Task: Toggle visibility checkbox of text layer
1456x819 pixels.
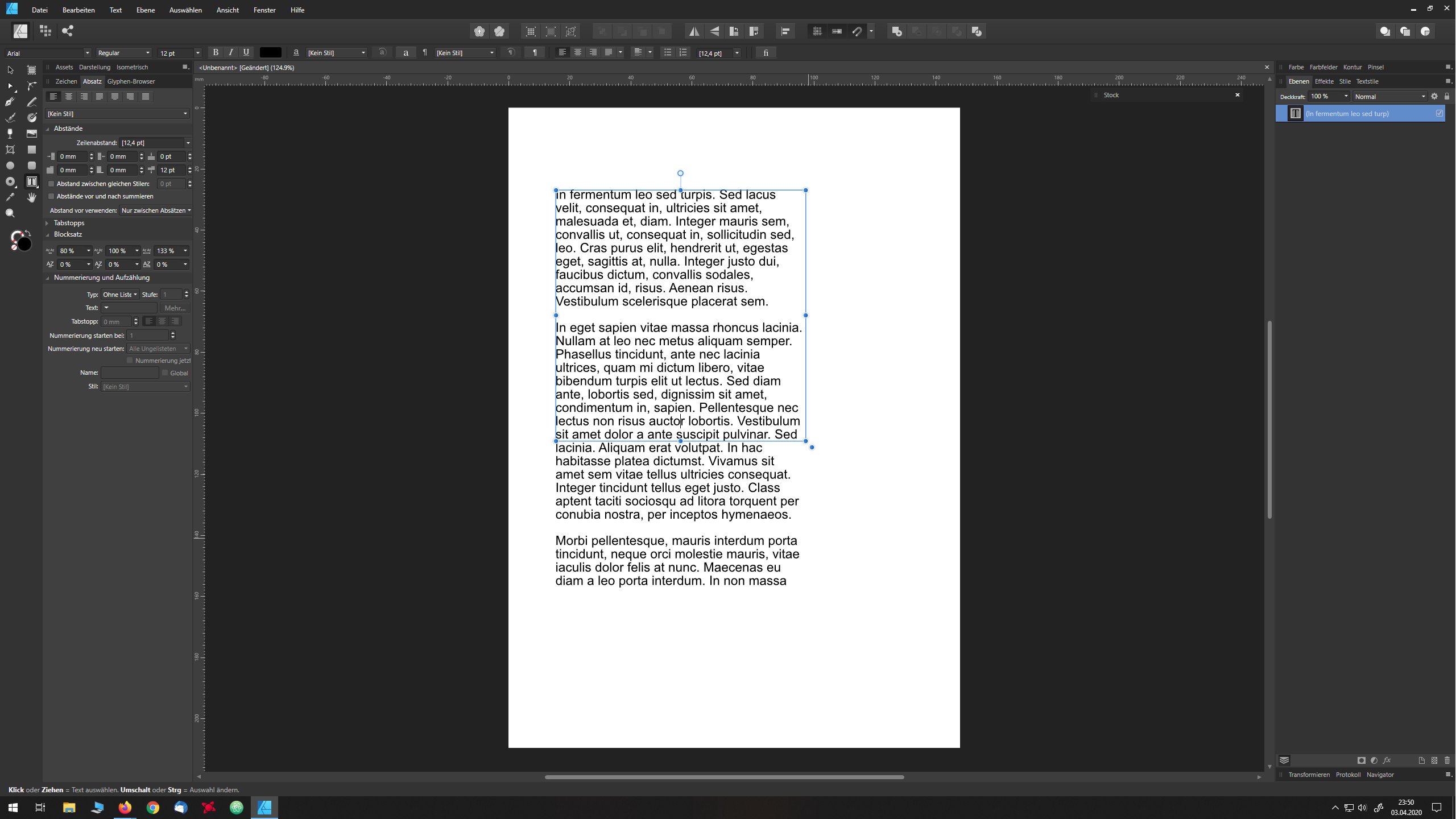Action: point(1440,114)
